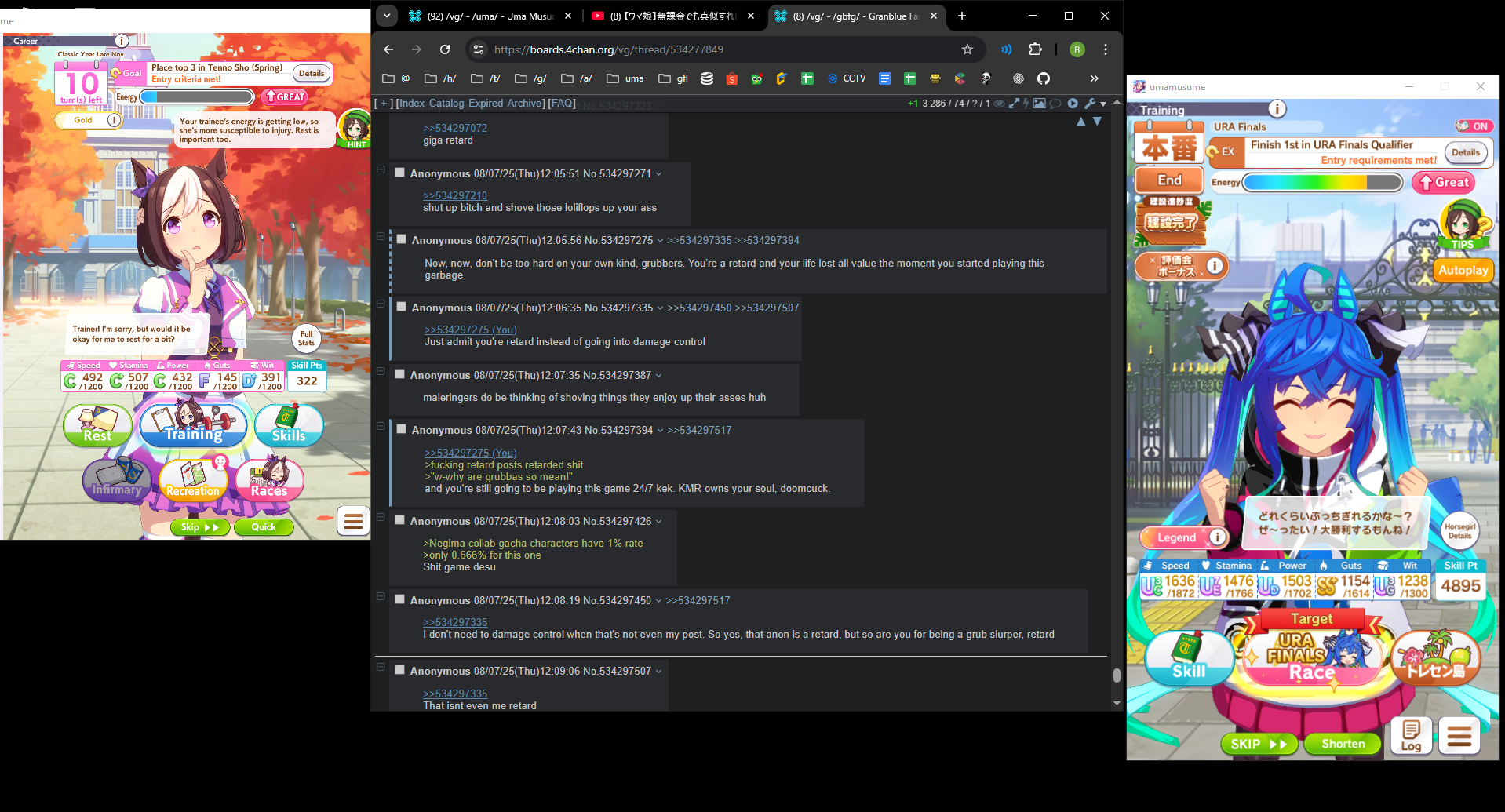
Task: Open the CCTV bookmark
Action: (x=847, y=78)
